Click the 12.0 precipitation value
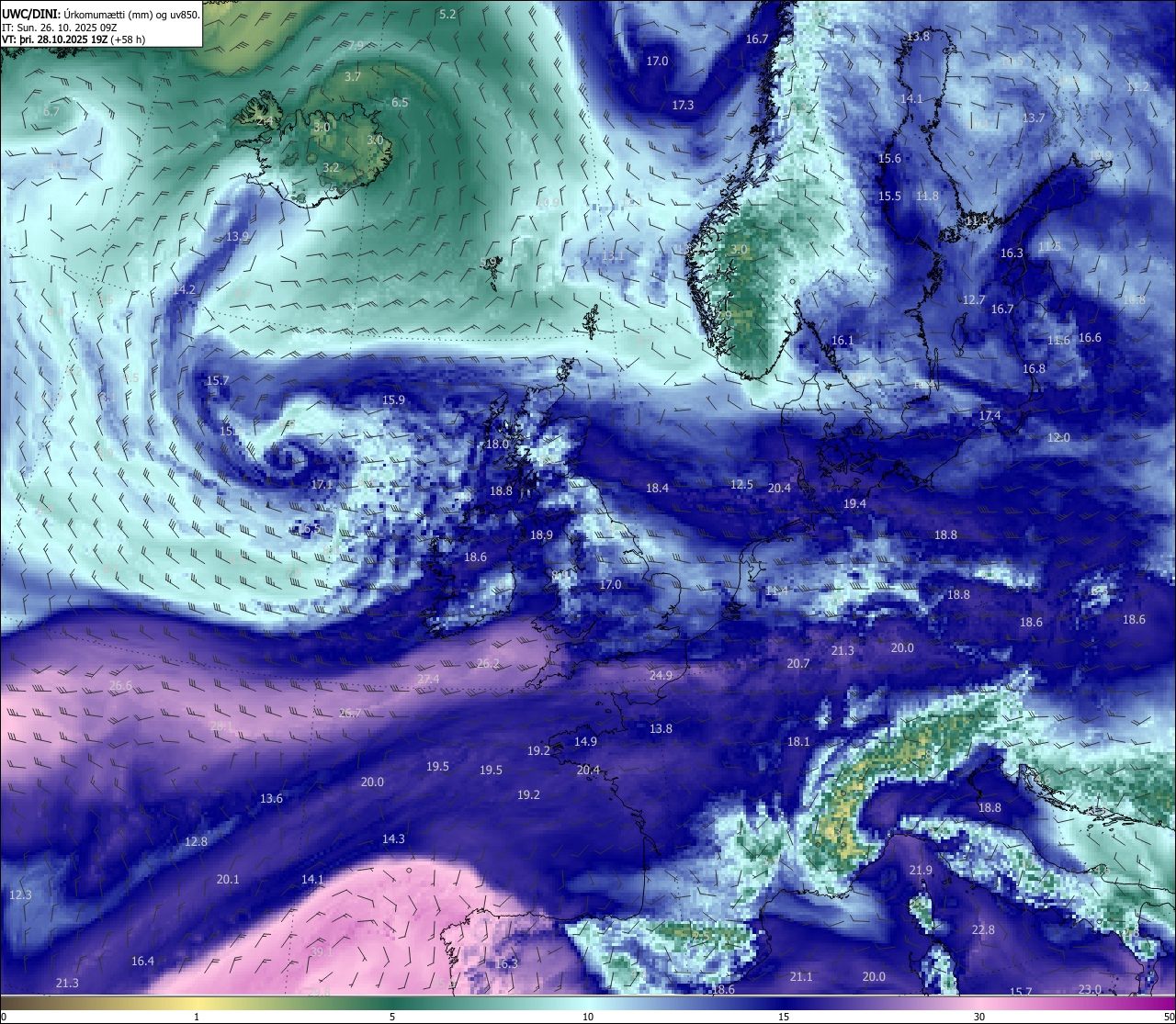Viewport: 1176px width, 1024px height. (x=1058, y=438)
